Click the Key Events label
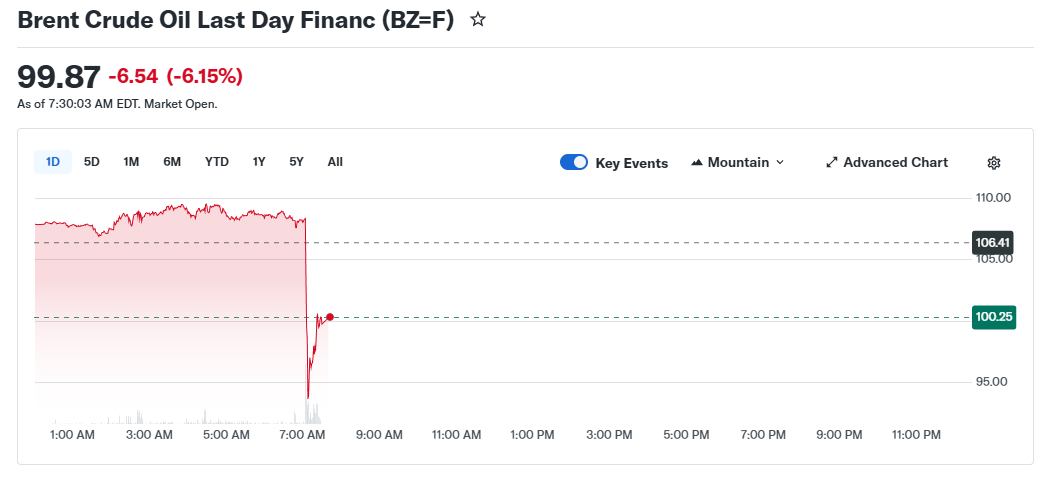Viewport: 1054px width, 477px height. point(631,163)
